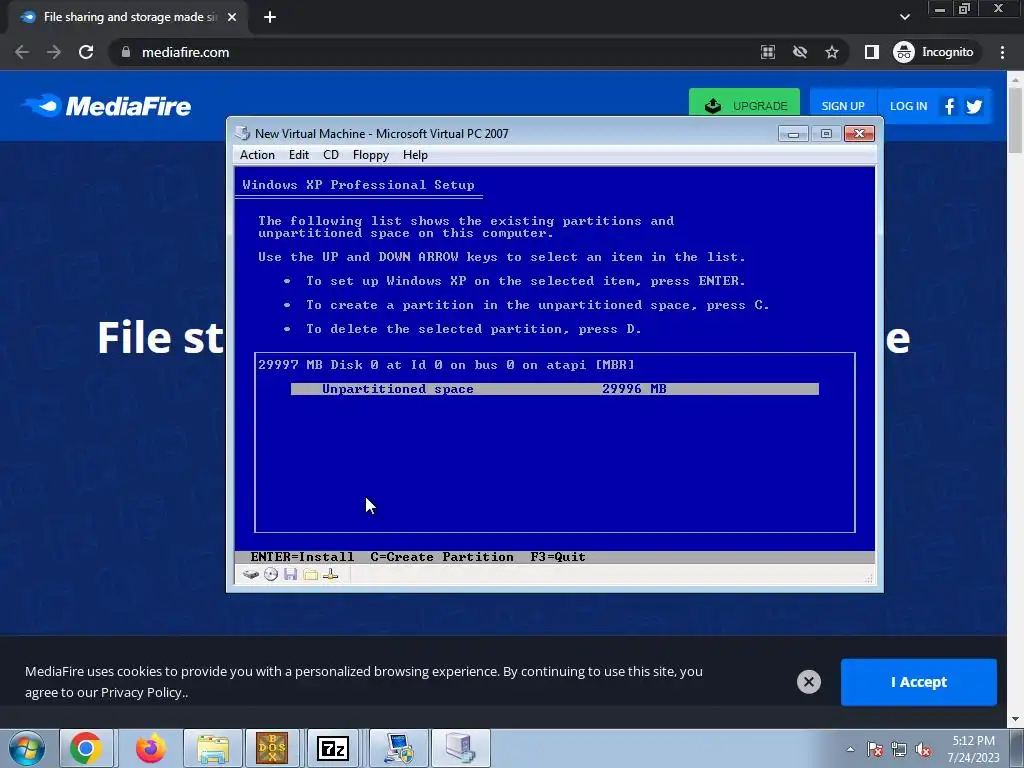This screenshot has height=768, width=1024.
Task: Click the shared folder status icon in Virtual PC
Action: coord(310,575)
